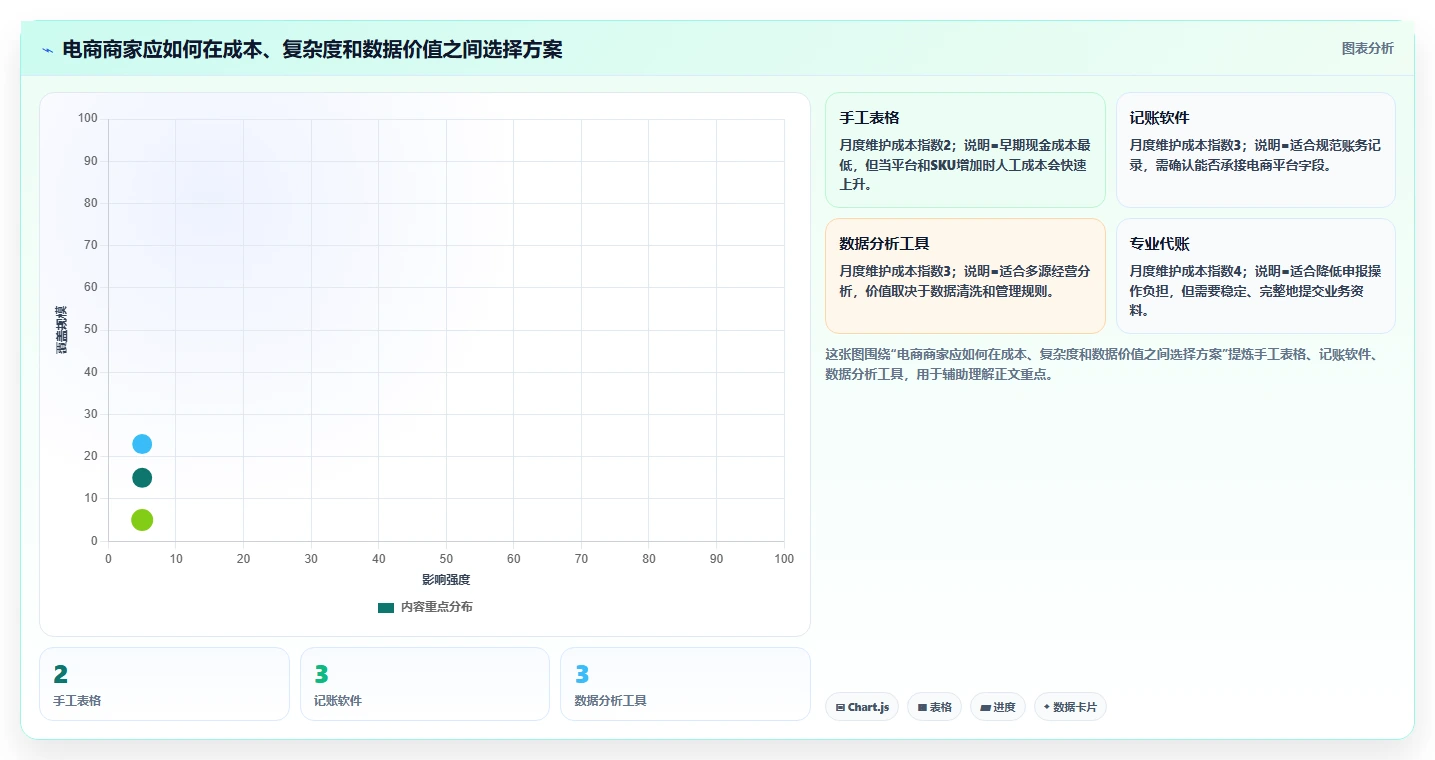Click the 数据卡片 tag chip
The image size is (1435, 760).
[1070, 707]
